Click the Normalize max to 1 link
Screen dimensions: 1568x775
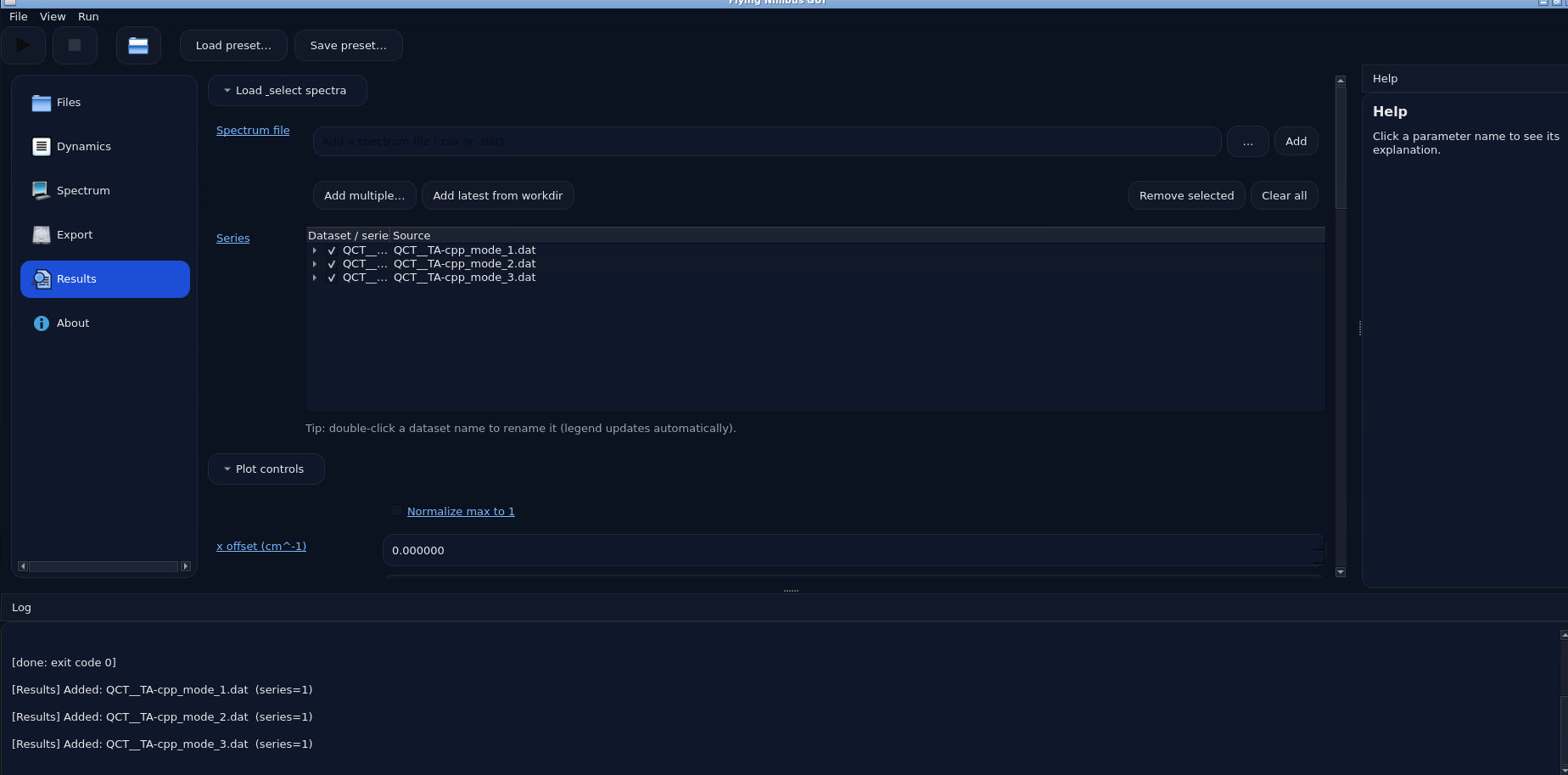(461, 512)
